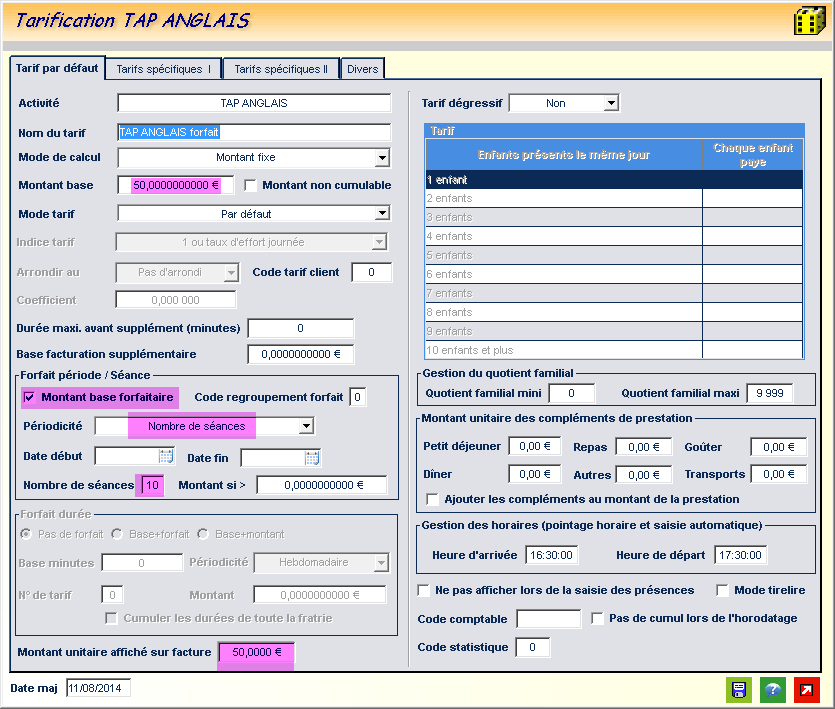Switch to the Tarifs spécifiques I tab
The image size is (835, 709).
[x=163, y=69]
